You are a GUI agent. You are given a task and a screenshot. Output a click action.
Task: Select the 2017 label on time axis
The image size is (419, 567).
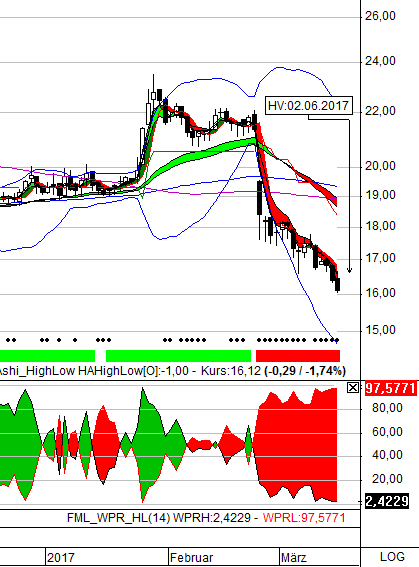pyautogui.click(x=61, y=557)
